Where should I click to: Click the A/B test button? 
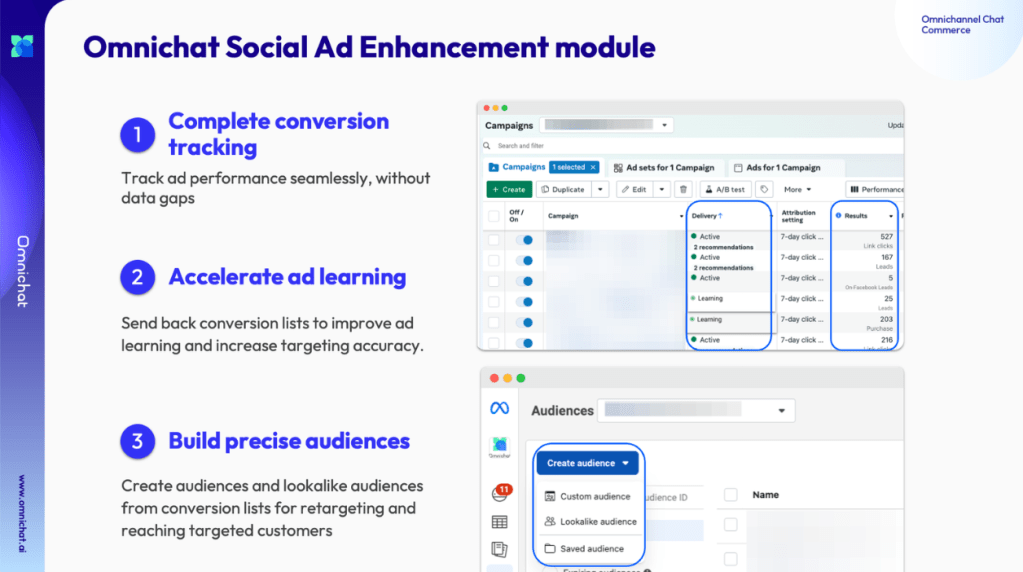[723, 189]
